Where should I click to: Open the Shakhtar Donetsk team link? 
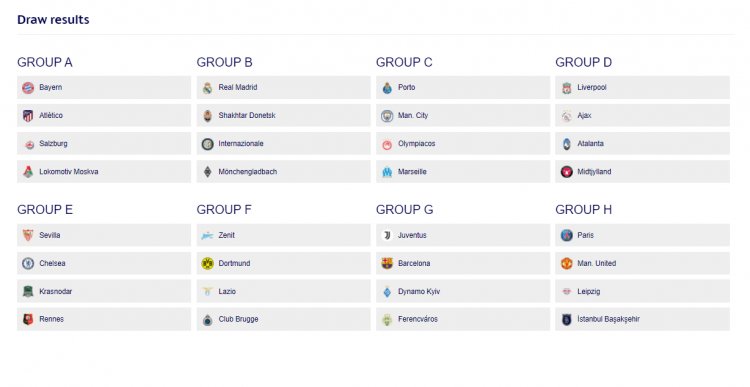click(247, 115)
